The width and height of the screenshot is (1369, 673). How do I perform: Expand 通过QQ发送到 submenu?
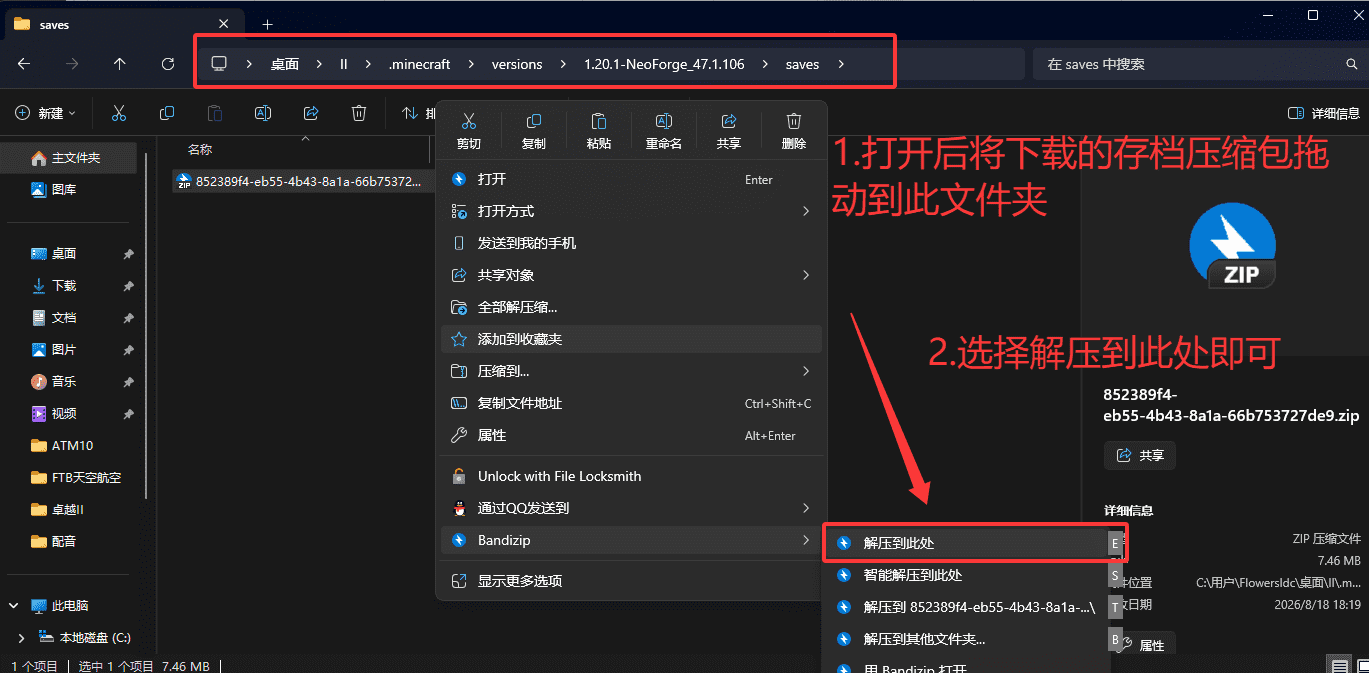[x=806, y=508]
